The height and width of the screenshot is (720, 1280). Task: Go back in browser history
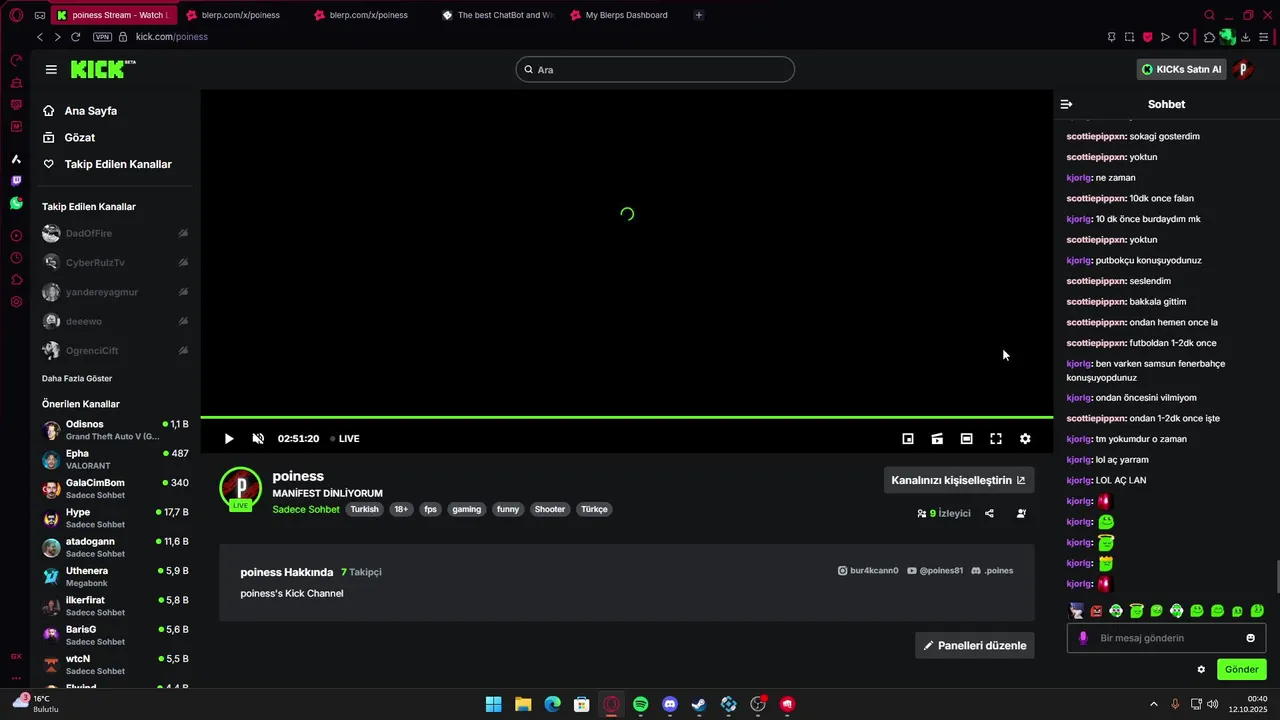click(x=40, y=37)
